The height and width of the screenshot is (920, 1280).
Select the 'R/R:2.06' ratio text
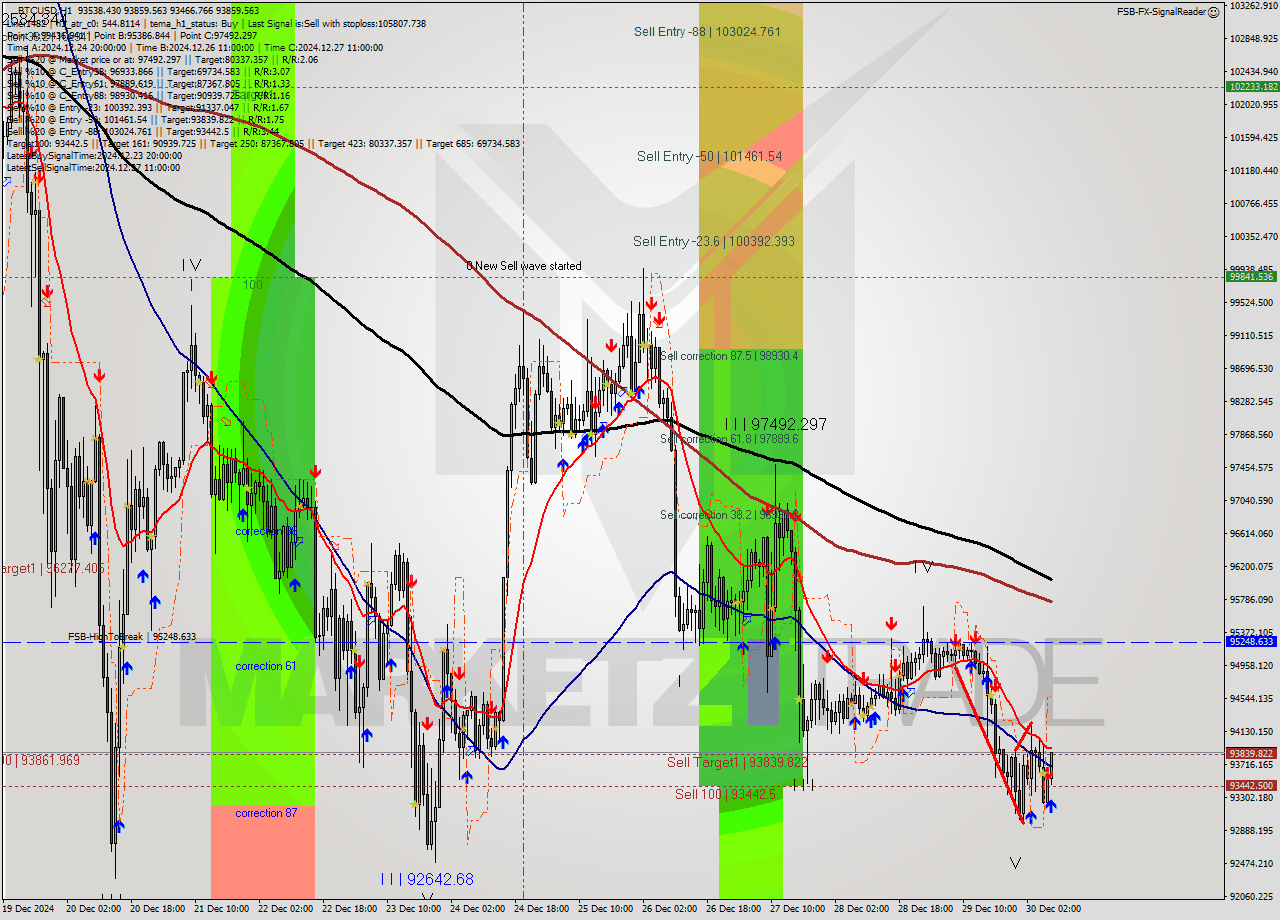(300, 60)
